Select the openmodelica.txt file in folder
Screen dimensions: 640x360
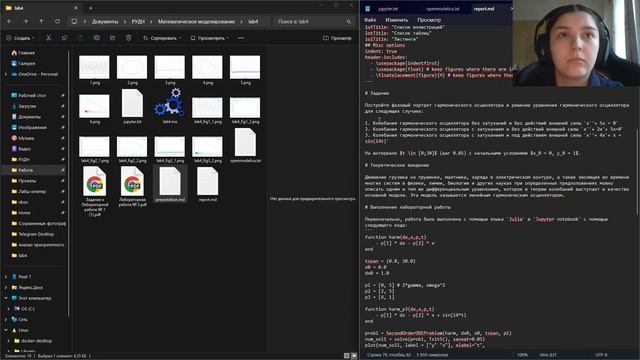(x=245, y=145)
